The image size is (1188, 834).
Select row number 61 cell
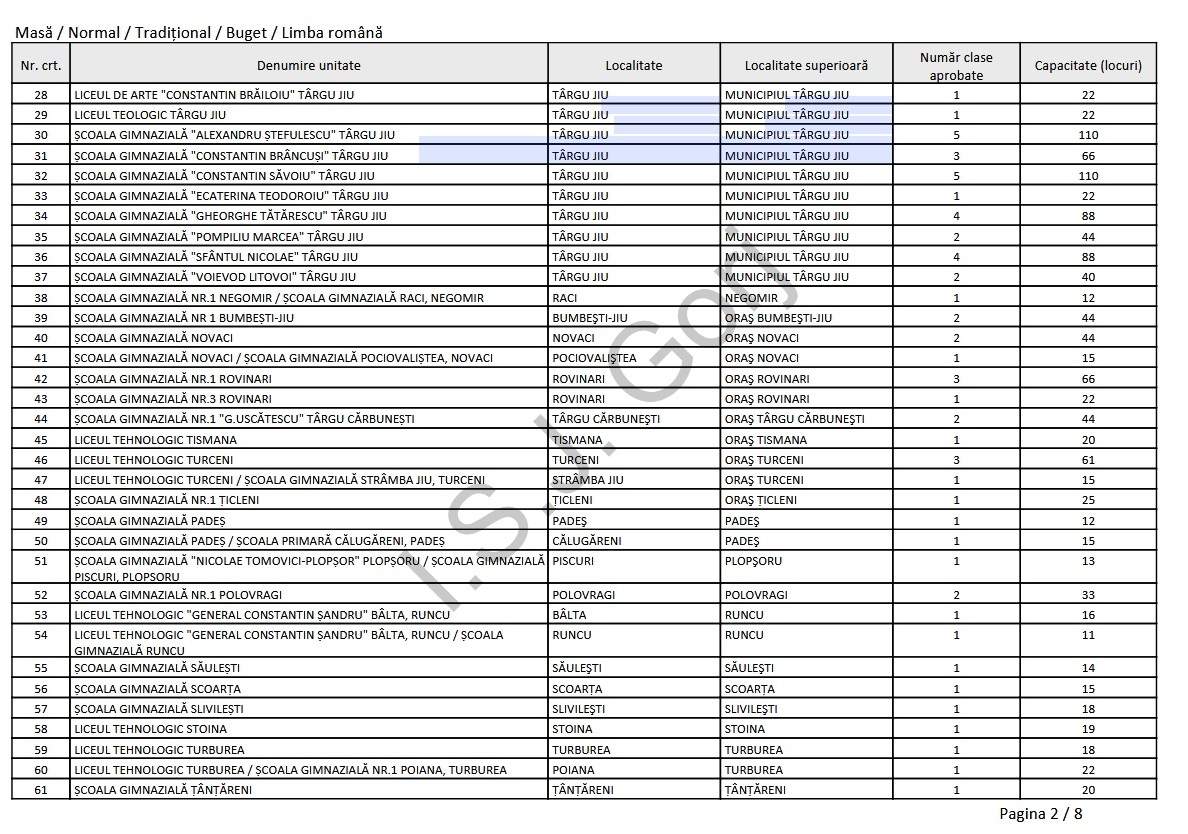(x=40, y=790)
